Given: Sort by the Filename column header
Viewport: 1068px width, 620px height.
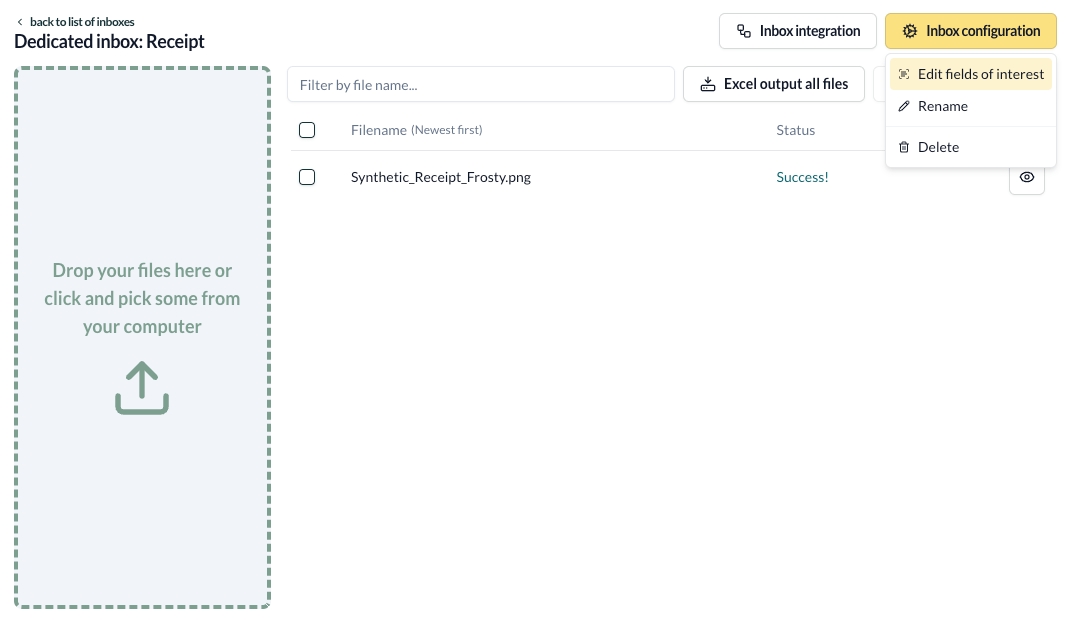Looking at the screenshot, I should coord(378,130).
